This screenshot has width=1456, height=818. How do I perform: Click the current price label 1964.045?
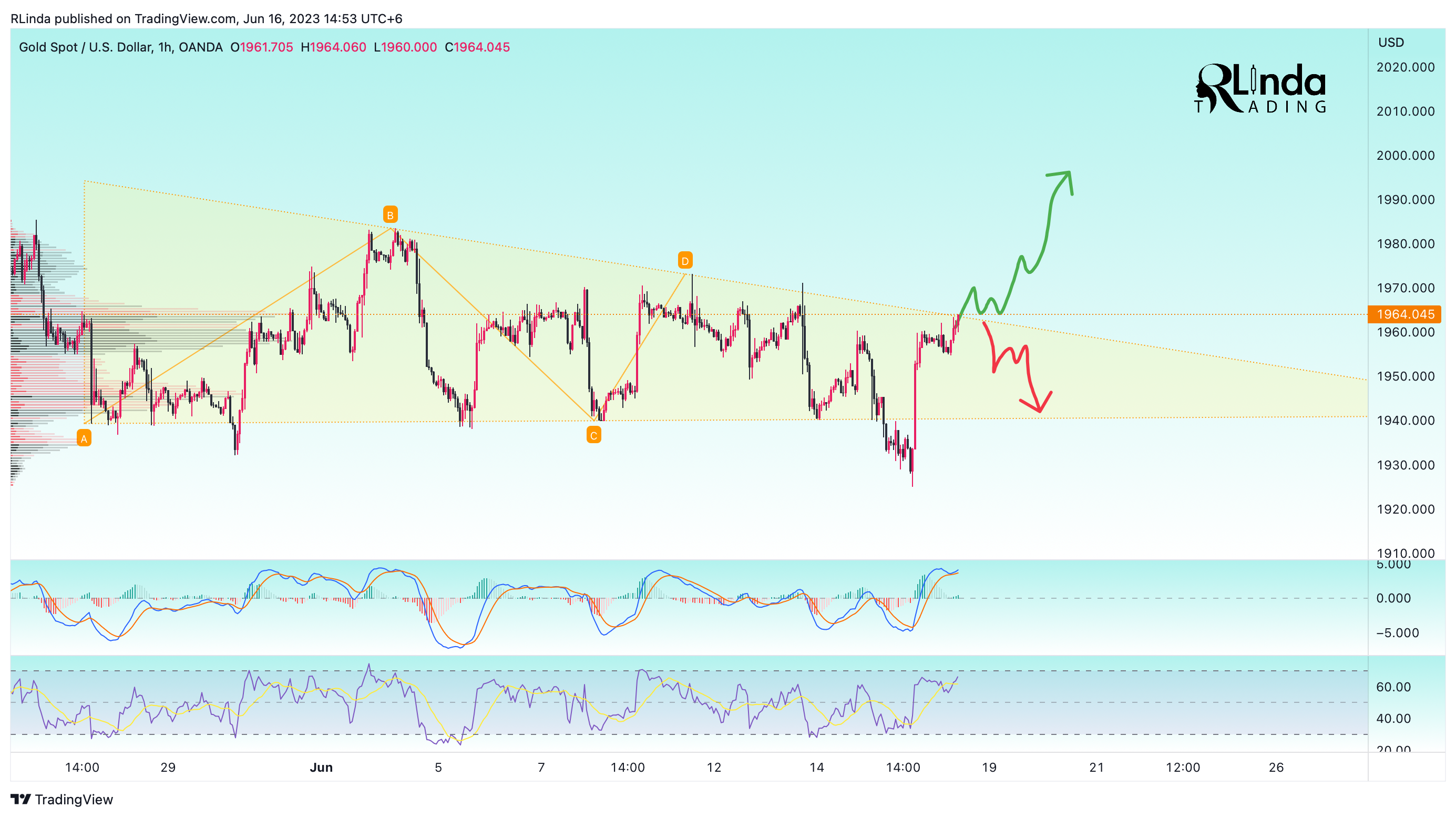click(1404, 314)
